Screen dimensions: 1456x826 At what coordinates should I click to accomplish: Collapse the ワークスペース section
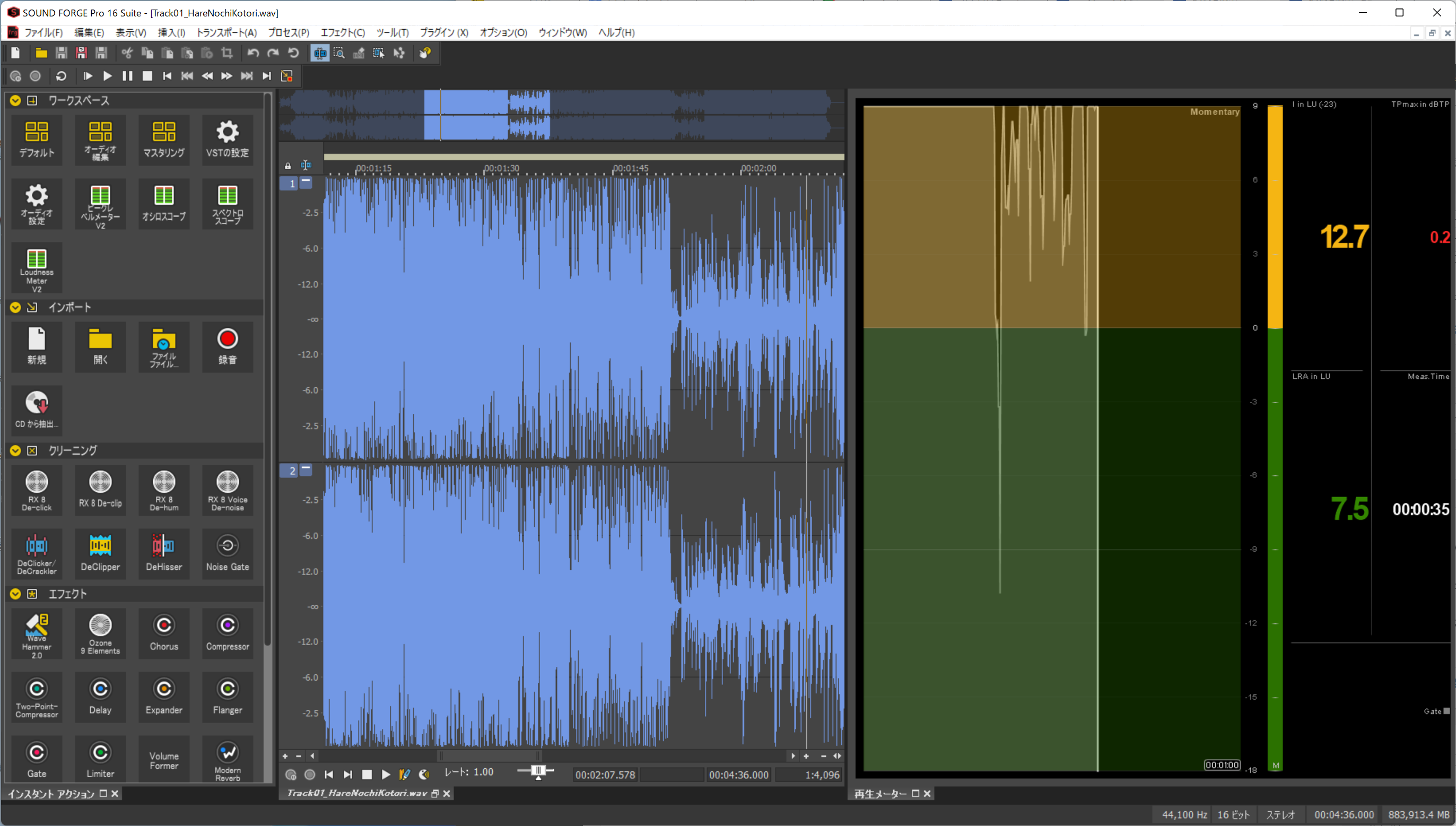click(x=15, y=100)
